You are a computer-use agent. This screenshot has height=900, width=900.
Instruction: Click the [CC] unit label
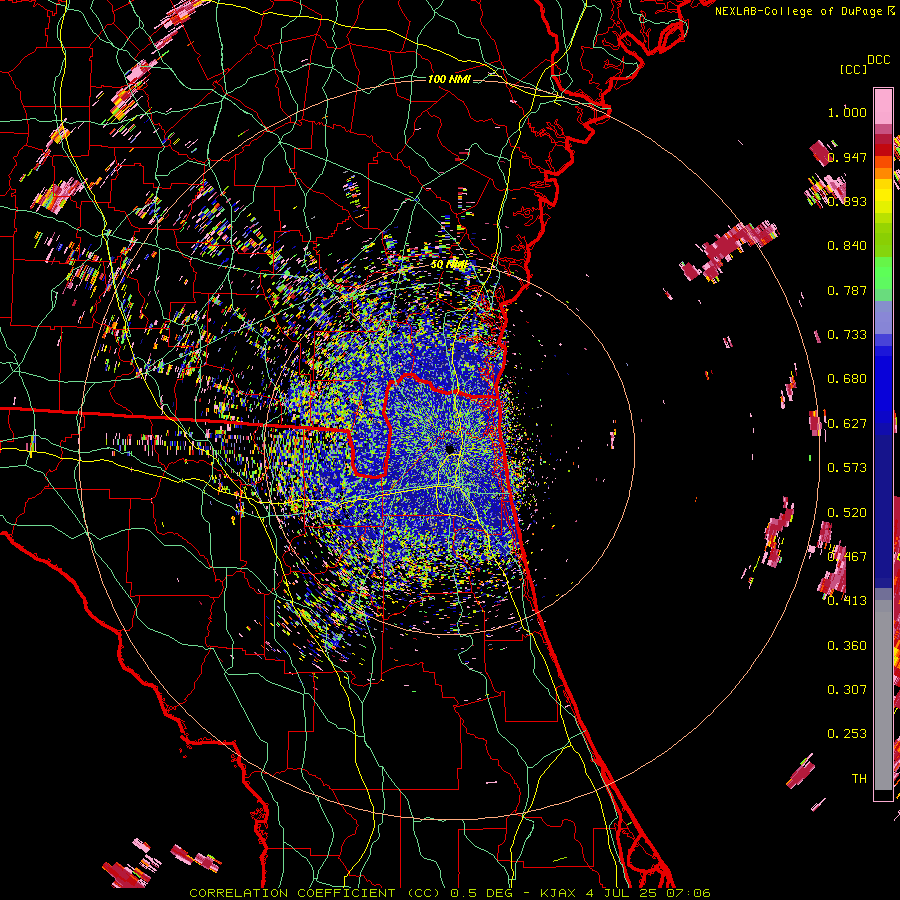[x=853, y=69]
